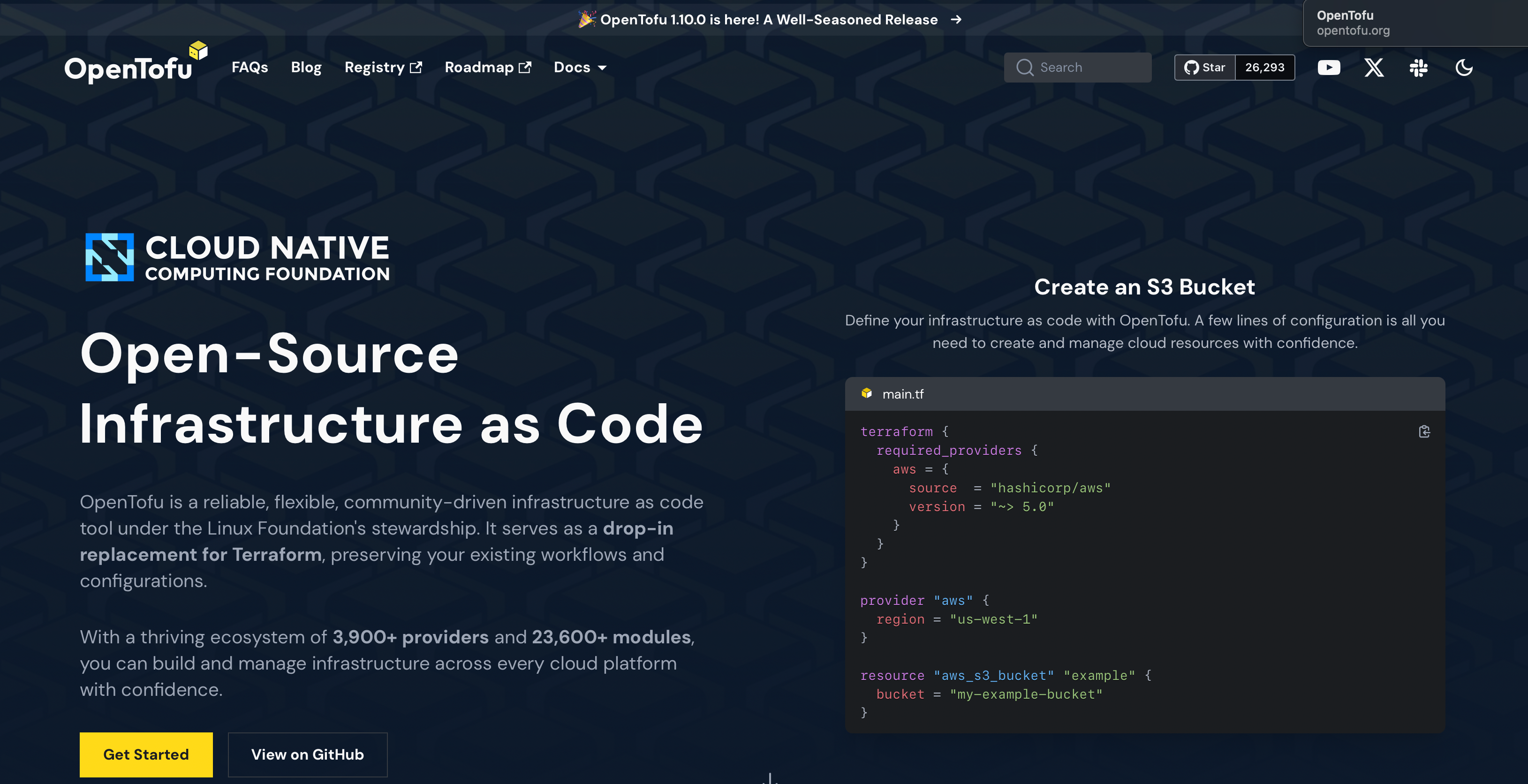
Task: Click the "Open-Source Infrastructure as Code" headline
Action: point(392,388)
